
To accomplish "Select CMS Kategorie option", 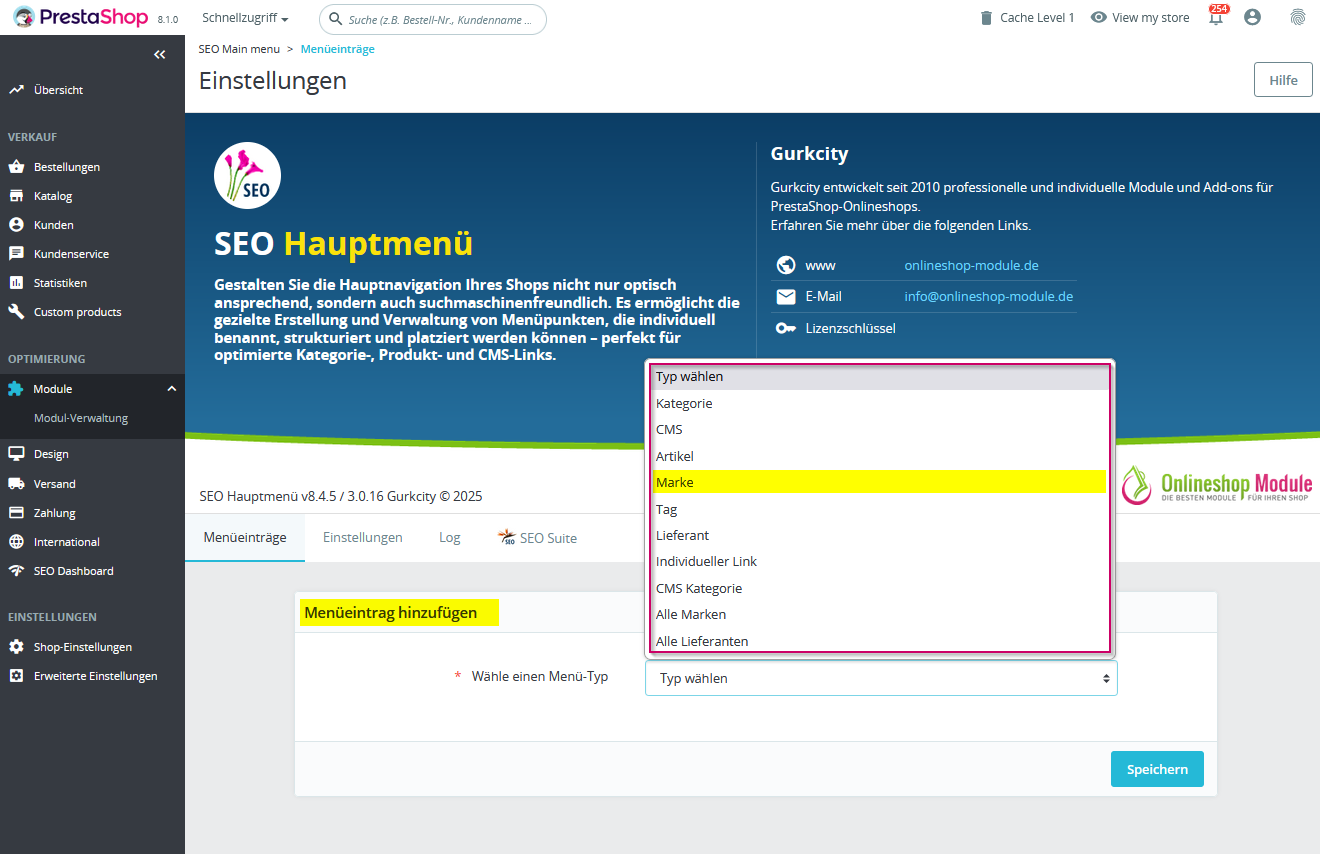I will click(x=880, y=588).
